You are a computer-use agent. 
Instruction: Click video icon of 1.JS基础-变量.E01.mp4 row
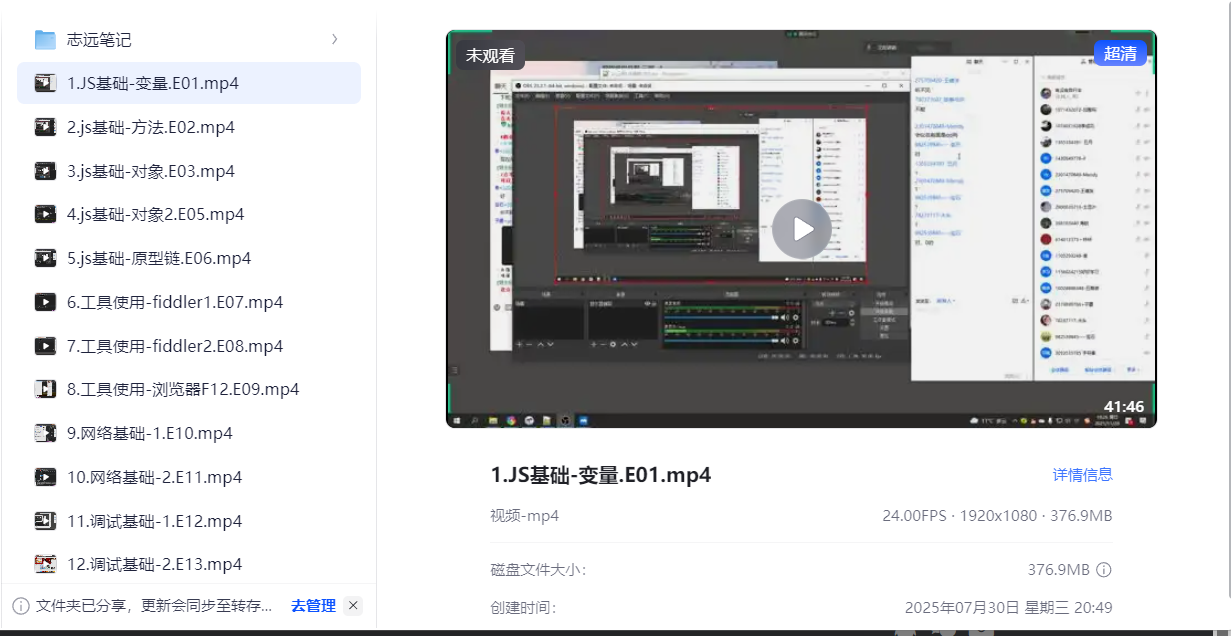click(x=45, y=83)
